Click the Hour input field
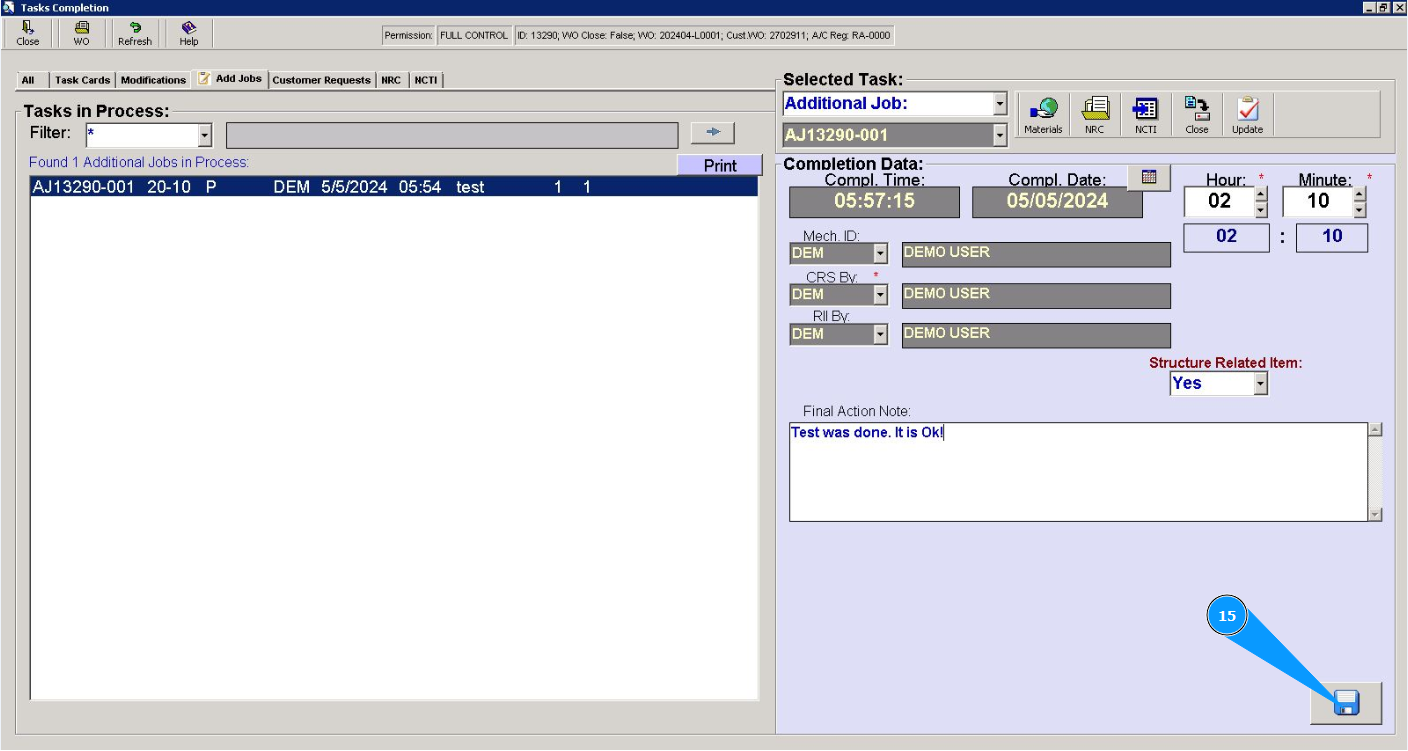1408x751 pixels. pos(1219,202)
